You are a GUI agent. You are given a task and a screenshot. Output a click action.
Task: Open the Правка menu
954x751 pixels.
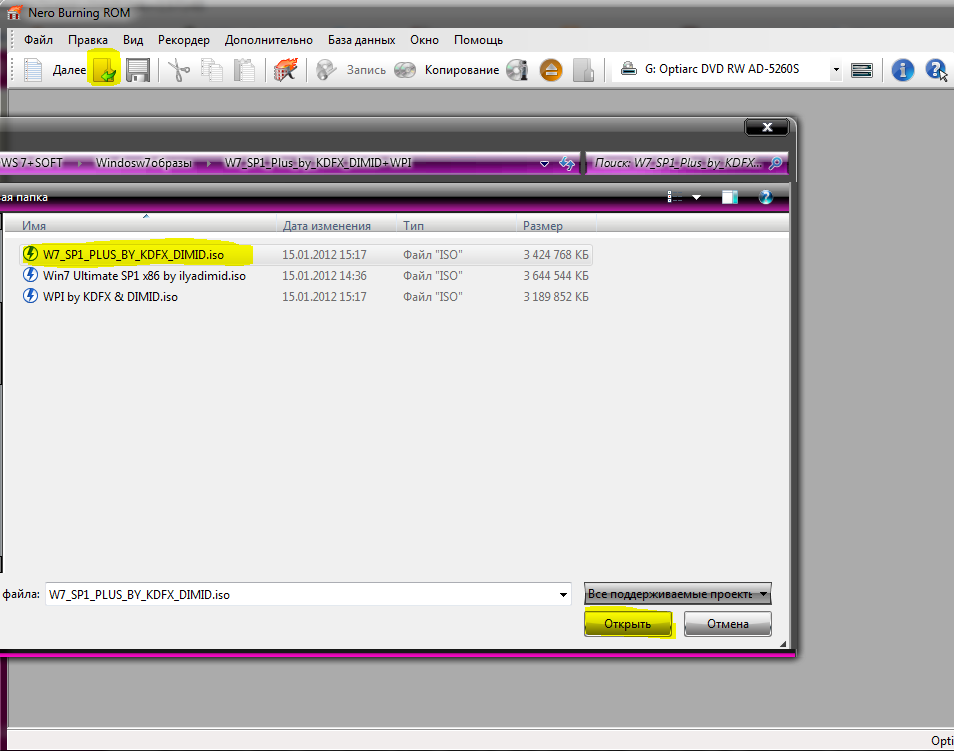[88, 40]
